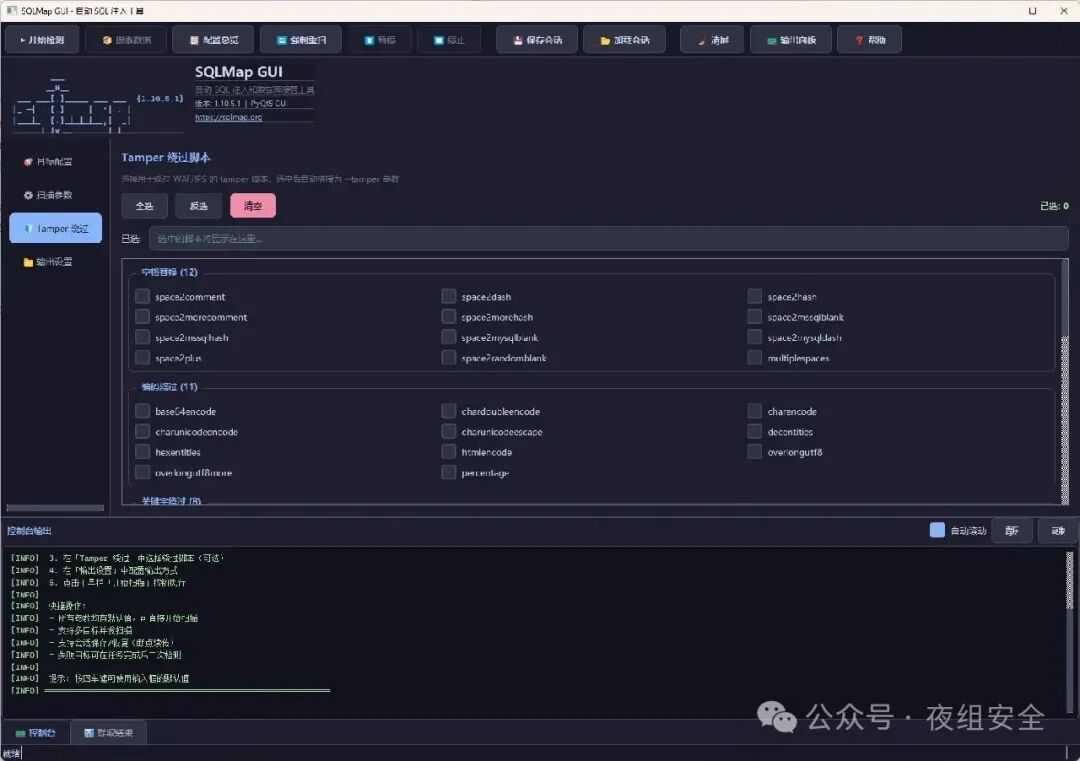Enable the space2dash tamper script
1080x761 pixels.
pos(448,297)
